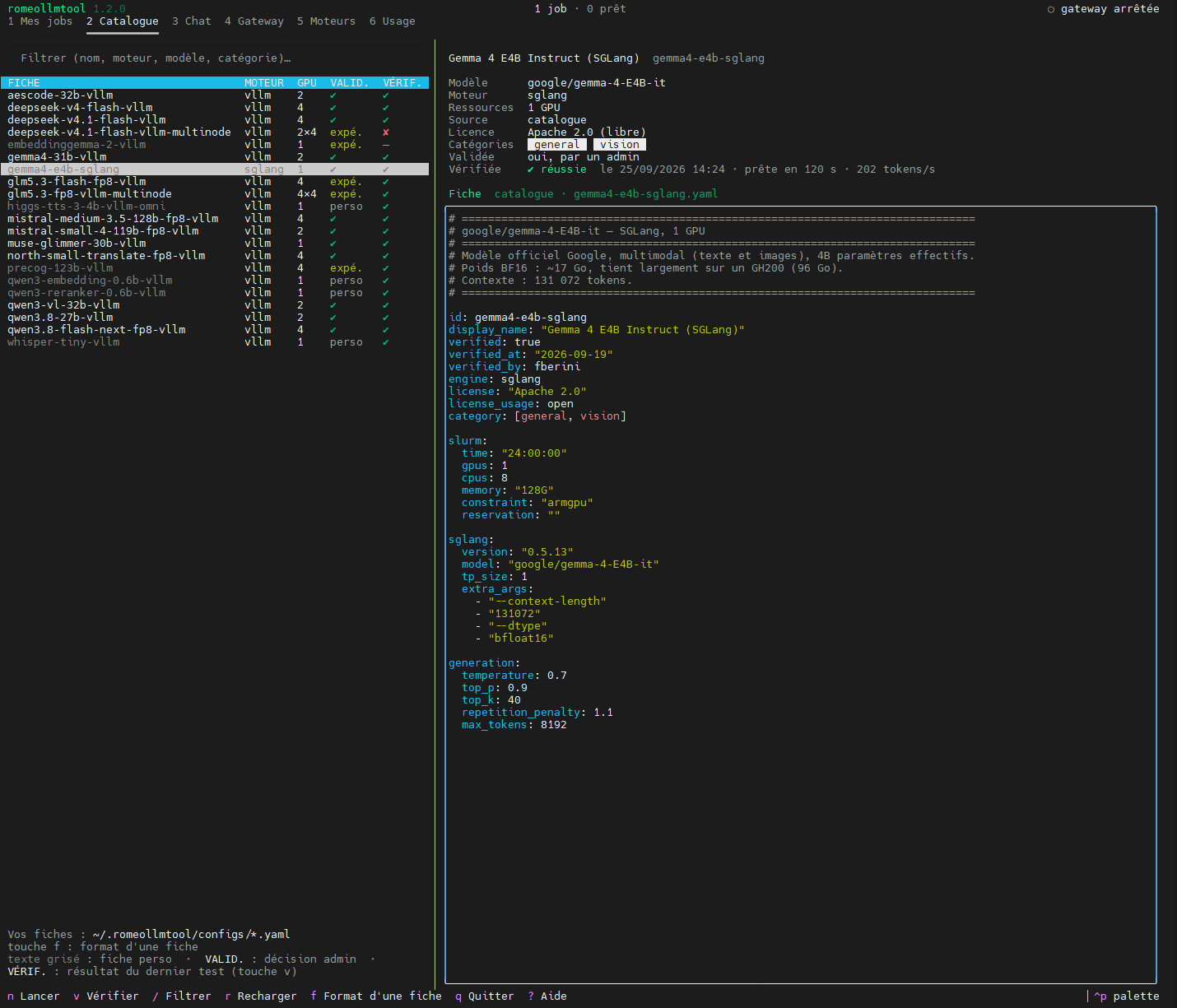Open the Usage tab
The image size is (1177, 1008).
393,21
